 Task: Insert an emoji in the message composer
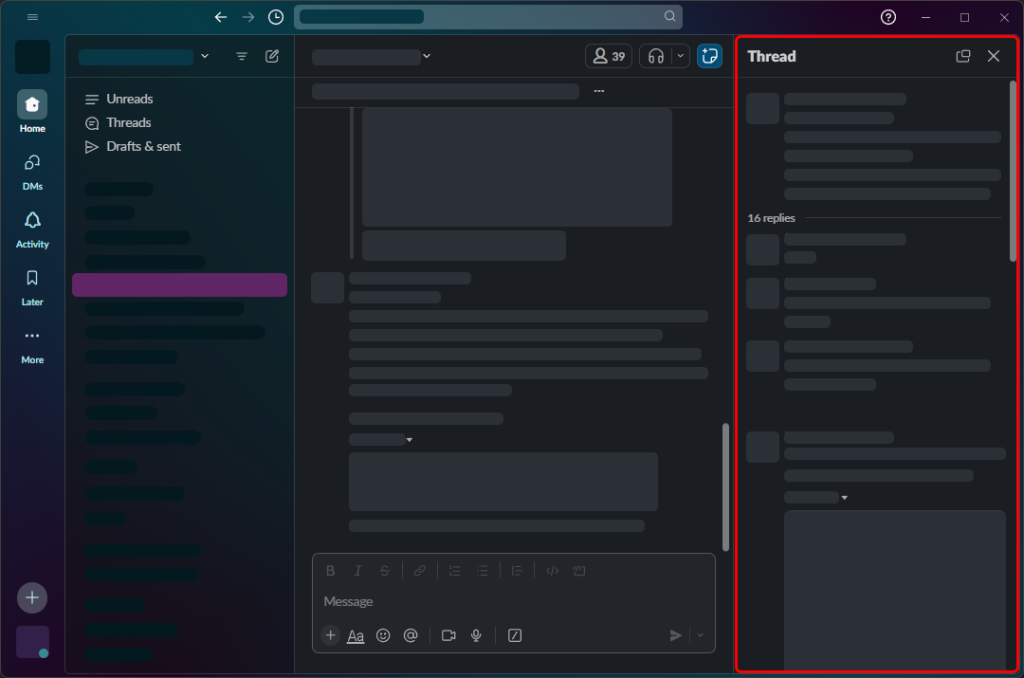[383, 635]
